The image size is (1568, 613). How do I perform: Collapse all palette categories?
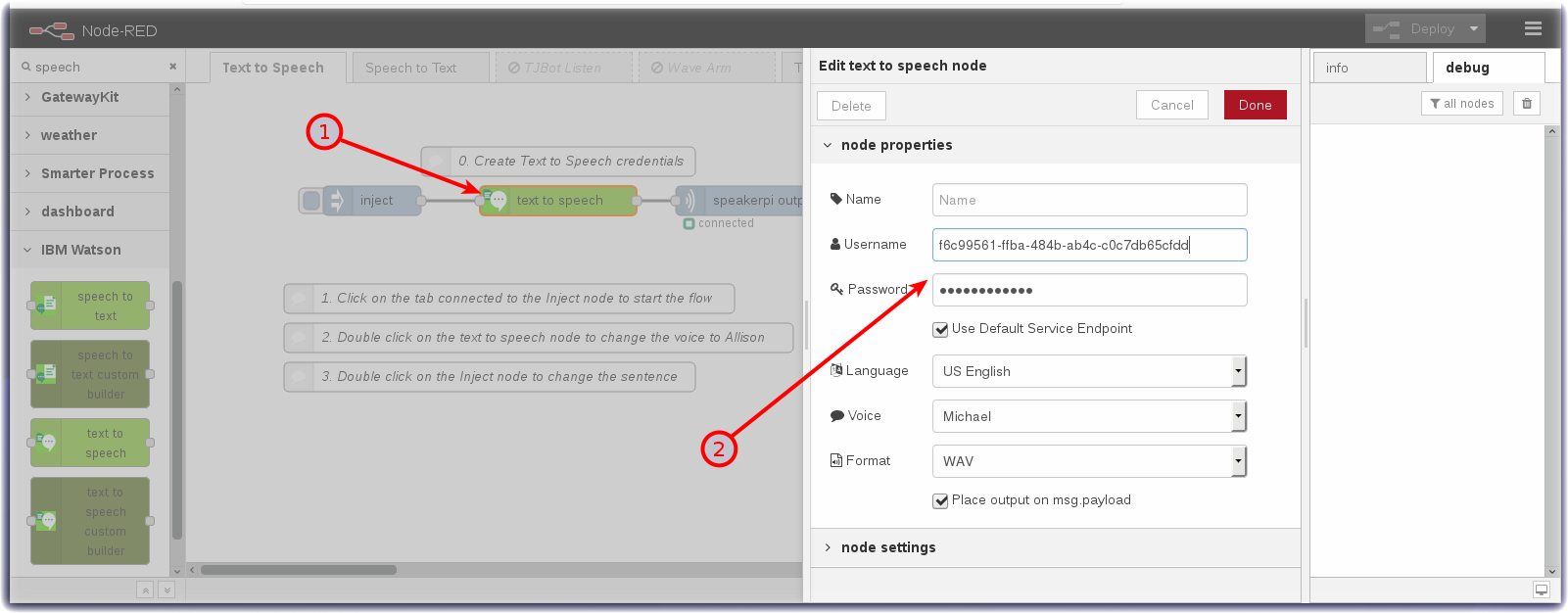point(145,589)
